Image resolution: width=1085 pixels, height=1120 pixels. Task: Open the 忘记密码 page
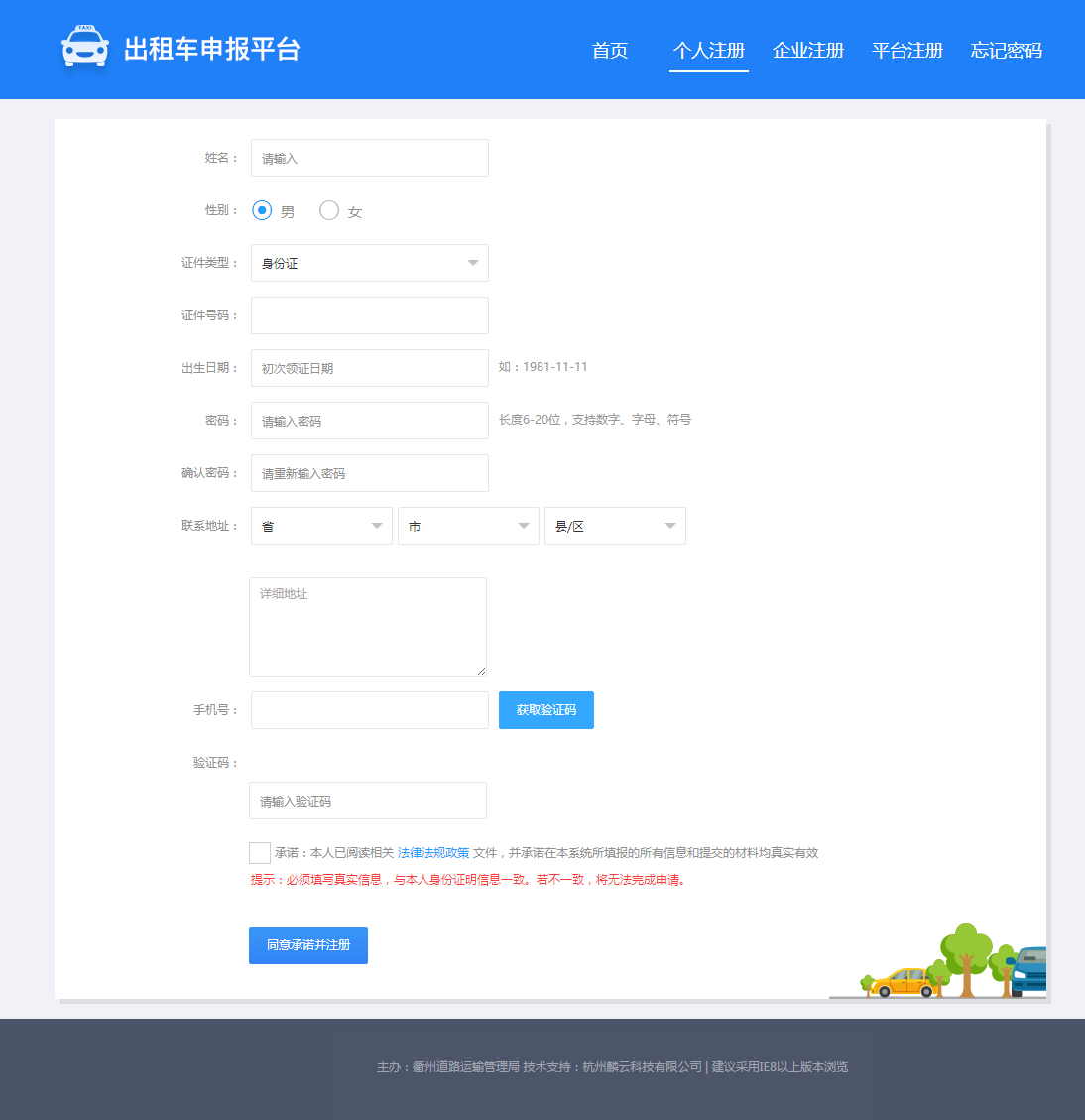point(1007,51)
